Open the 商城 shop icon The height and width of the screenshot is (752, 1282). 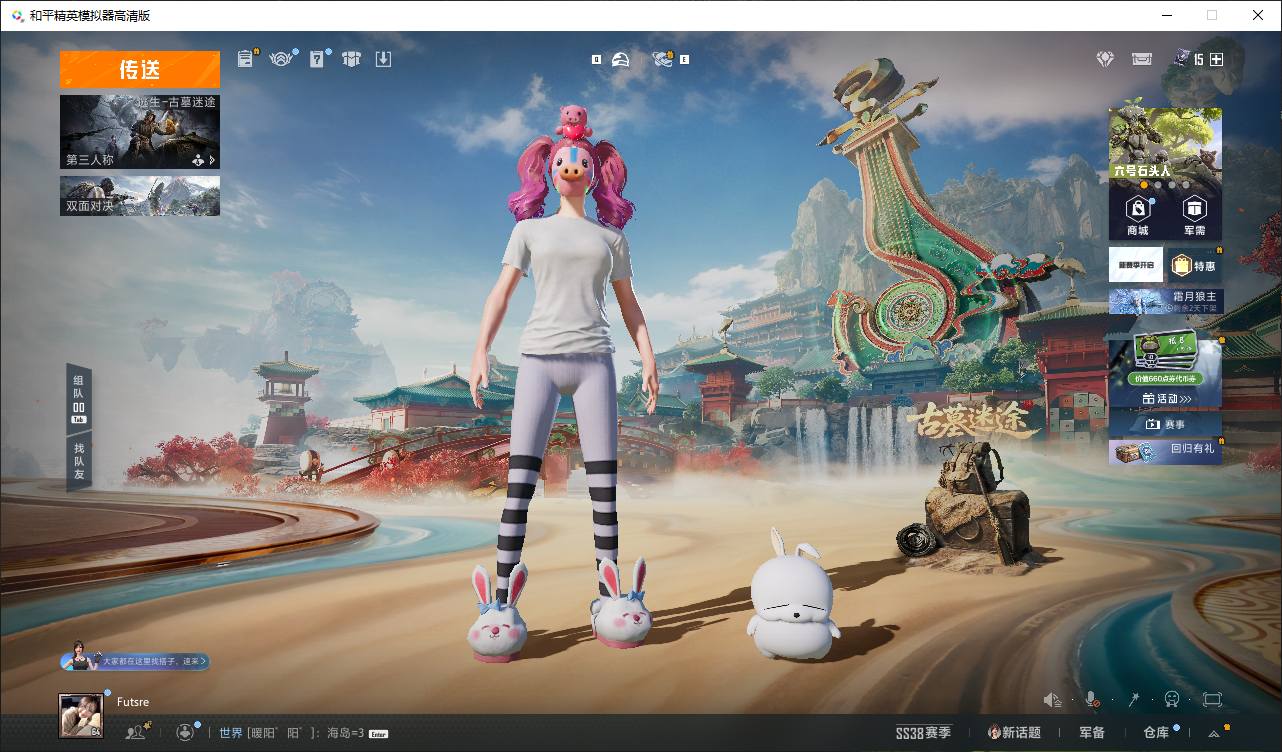coord(1138,215)
